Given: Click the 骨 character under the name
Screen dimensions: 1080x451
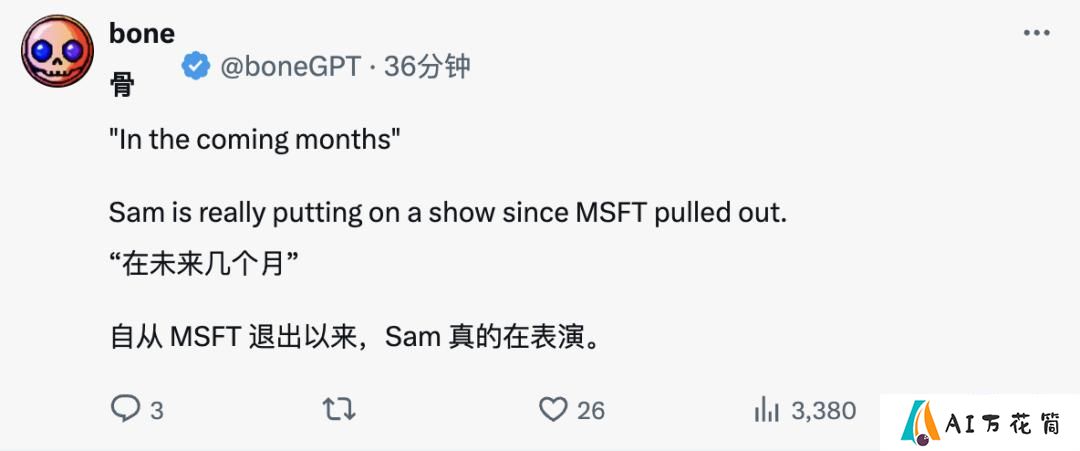Looking at the screenshot, I should (122, 86).
